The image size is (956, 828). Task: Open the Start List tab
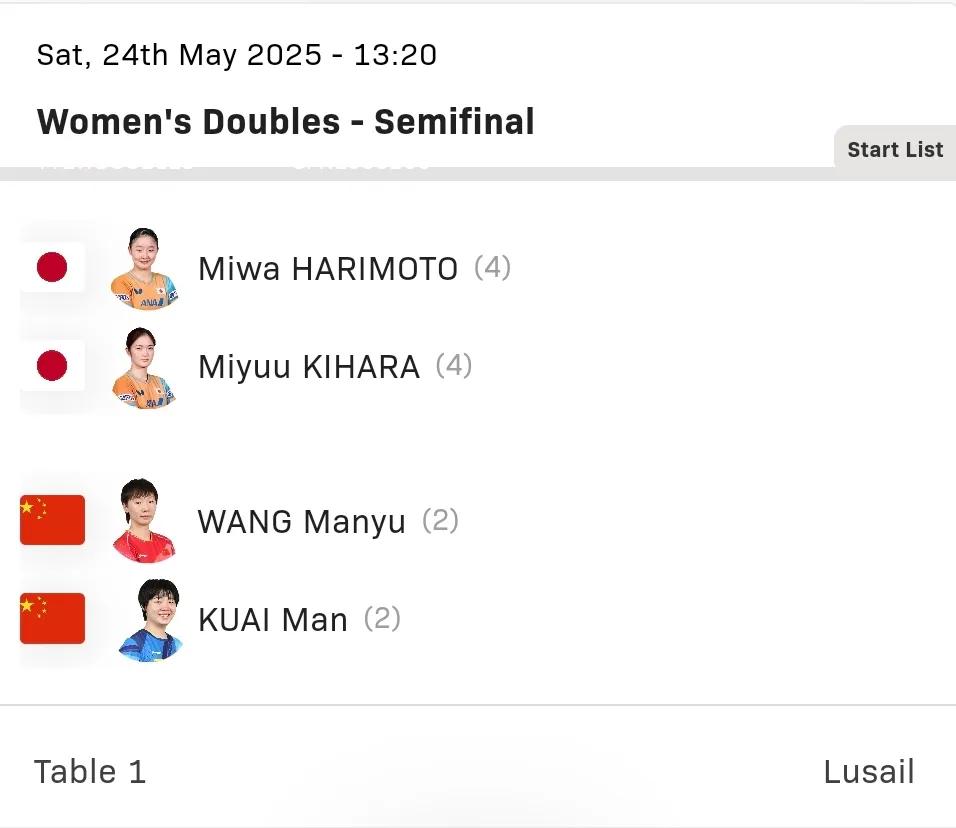tap(894, 149)
